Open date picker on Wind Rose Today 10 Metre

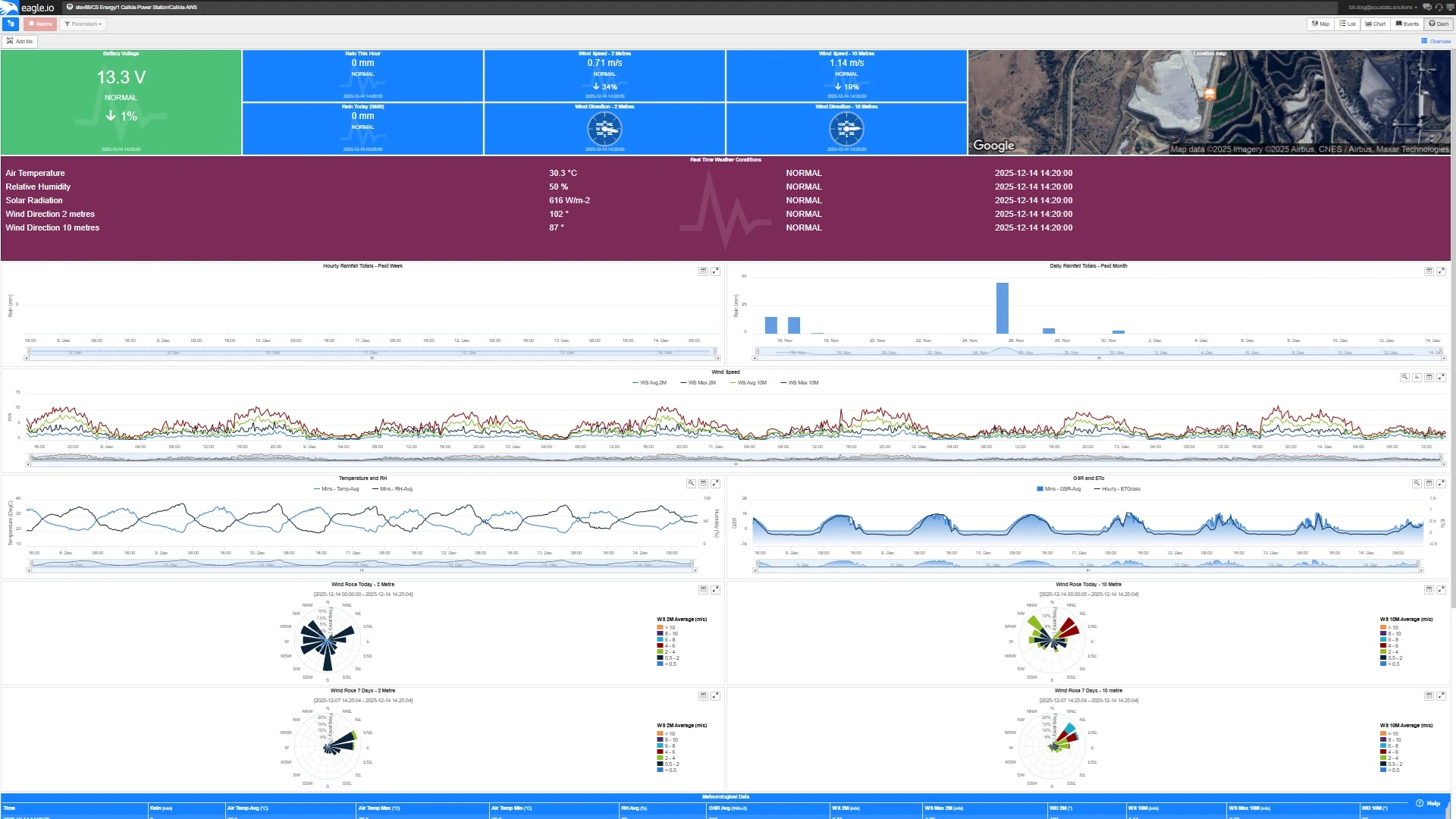coord(1429,590)
